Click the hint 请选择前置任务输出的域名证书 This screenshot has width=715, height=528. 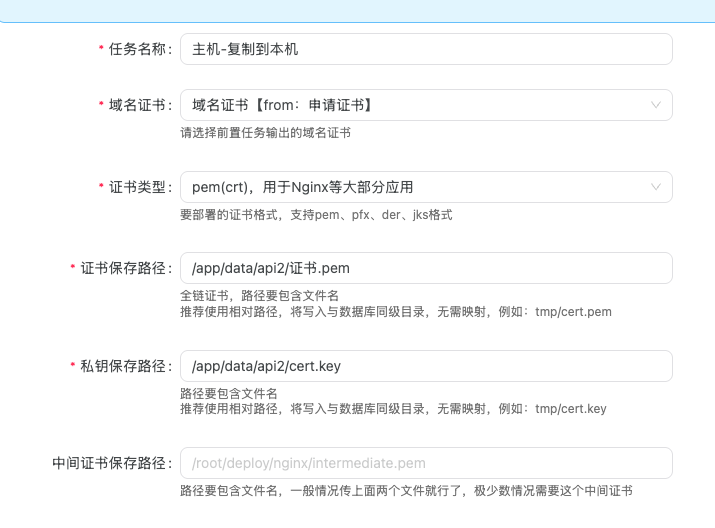(265, 132)
